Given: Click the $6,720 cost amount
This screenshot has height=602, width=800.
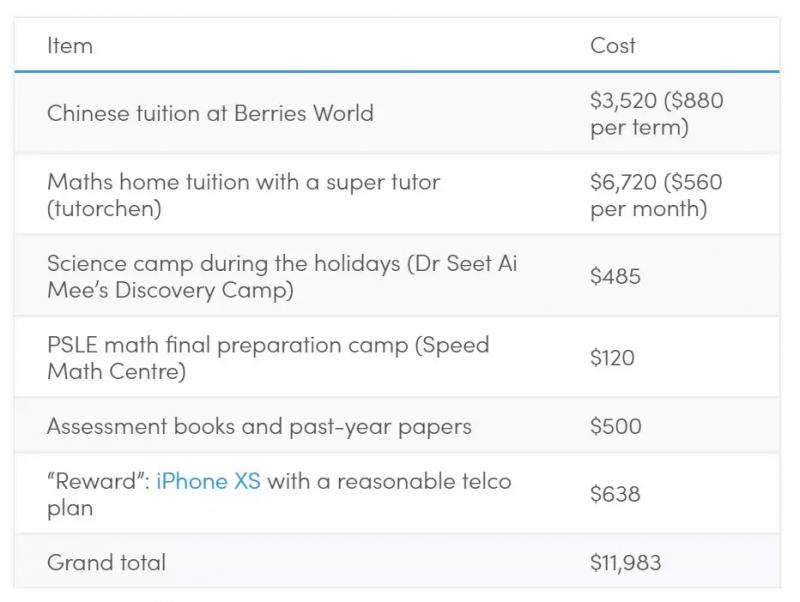Looking at the screenshot, I should 623,182.
